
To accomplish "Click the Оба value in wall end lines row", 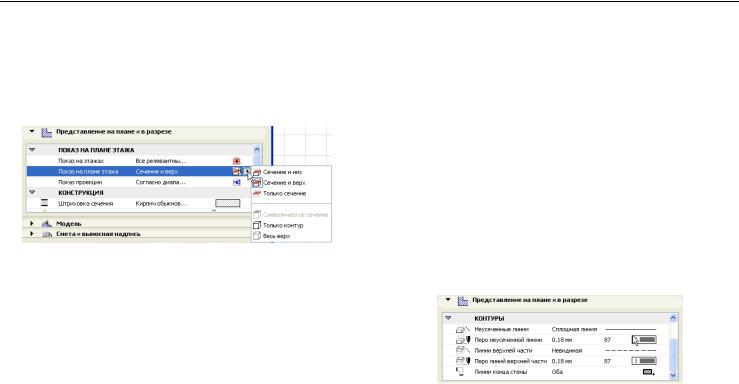I will point(557,372).
